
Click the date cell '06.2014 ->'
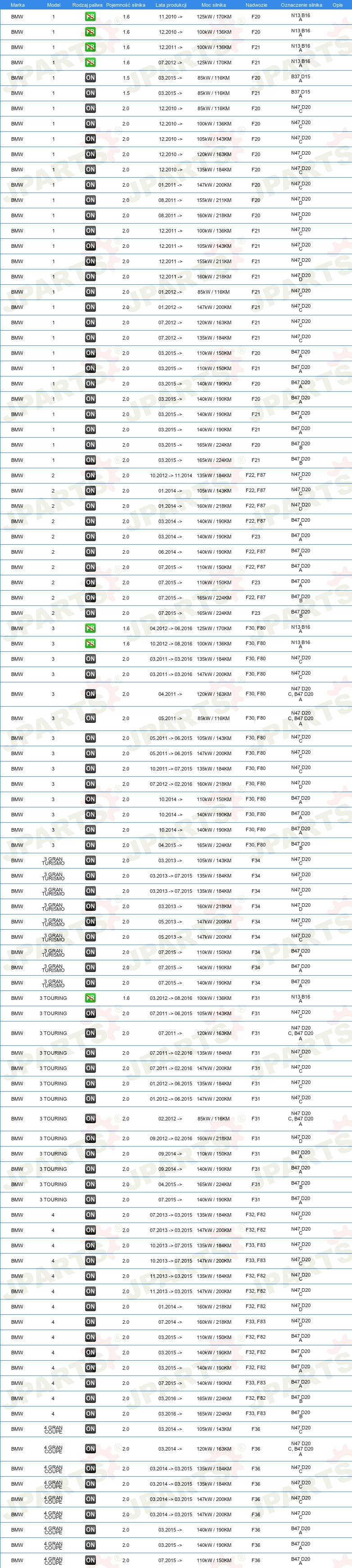[x=171, y=552]
